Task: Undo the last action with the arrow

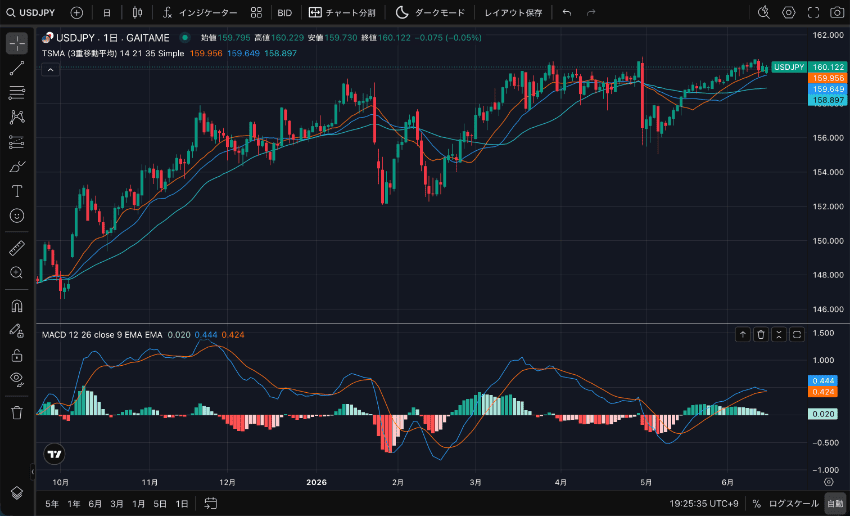Action: [x=566, y=12]
